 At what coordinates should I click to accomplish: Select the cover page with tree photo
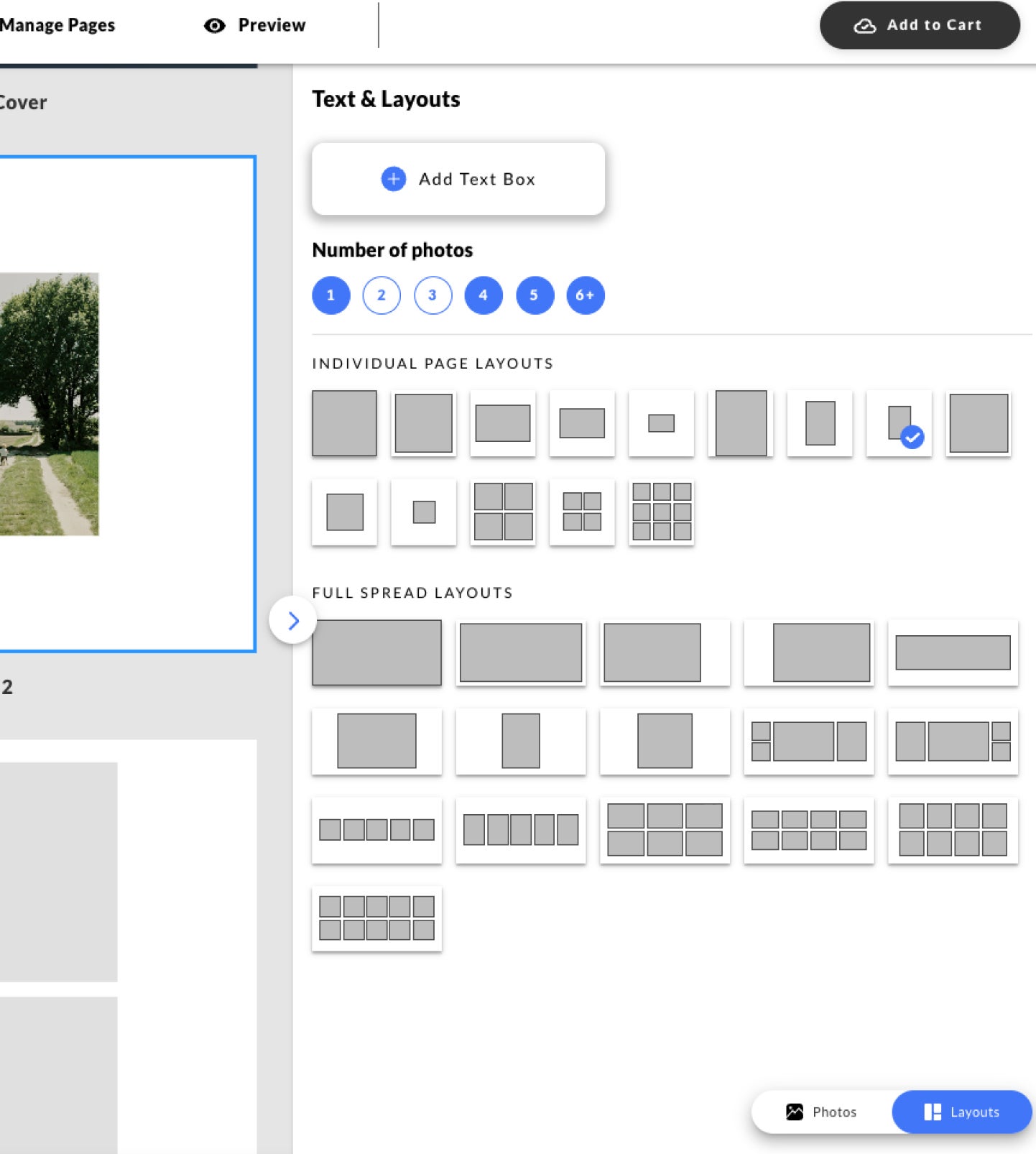pyautogui.click(x=127, y=404)
